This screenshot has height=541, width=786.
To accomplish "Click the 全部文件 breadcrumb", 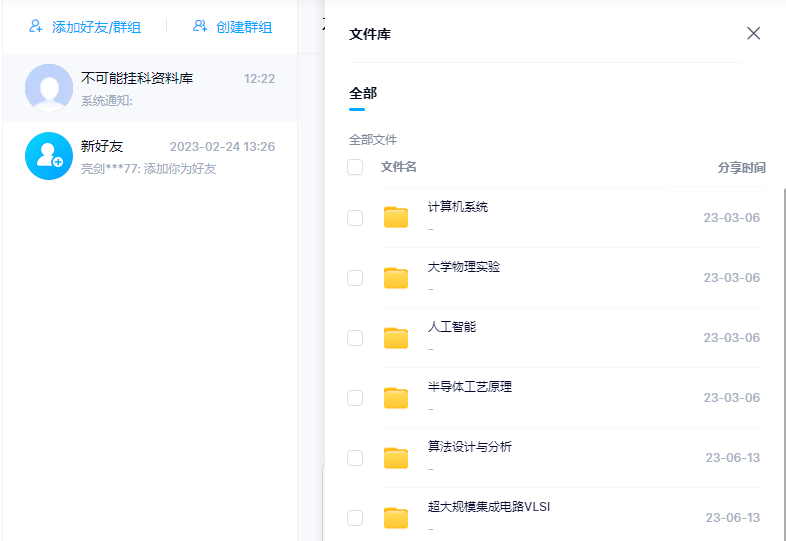I will click(x=373, y=139).
